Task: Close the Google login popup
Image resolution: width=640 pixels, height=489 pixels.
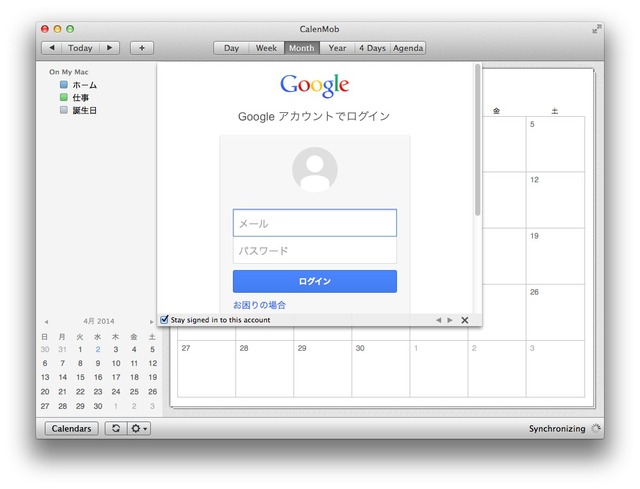Action: click(x=464, y=320)
